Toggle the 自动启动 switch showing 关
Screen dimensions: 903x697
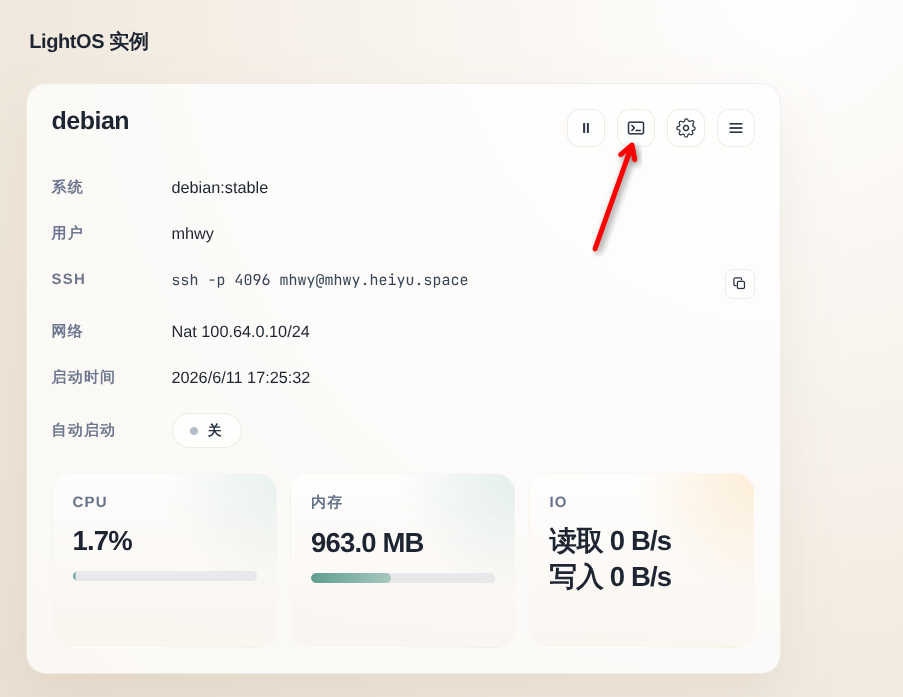[207, 430]
